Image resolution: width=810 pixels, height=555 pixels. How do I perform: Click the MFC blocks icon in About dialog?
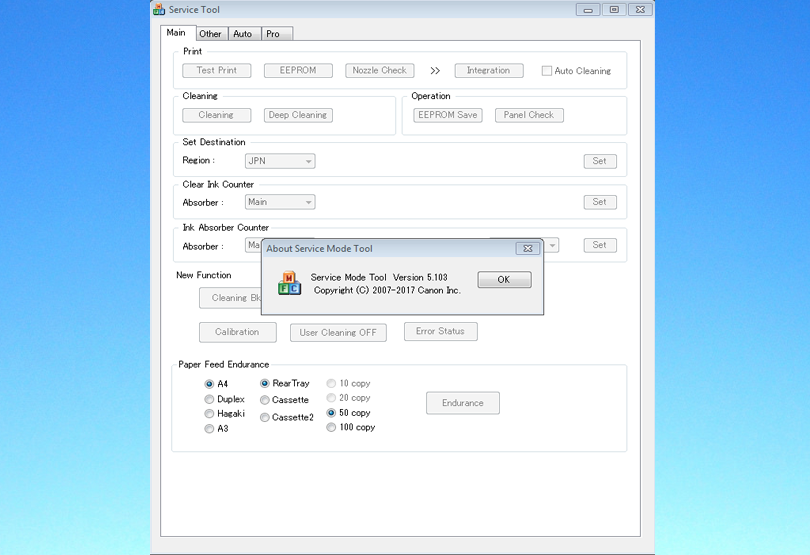[289, 283]
